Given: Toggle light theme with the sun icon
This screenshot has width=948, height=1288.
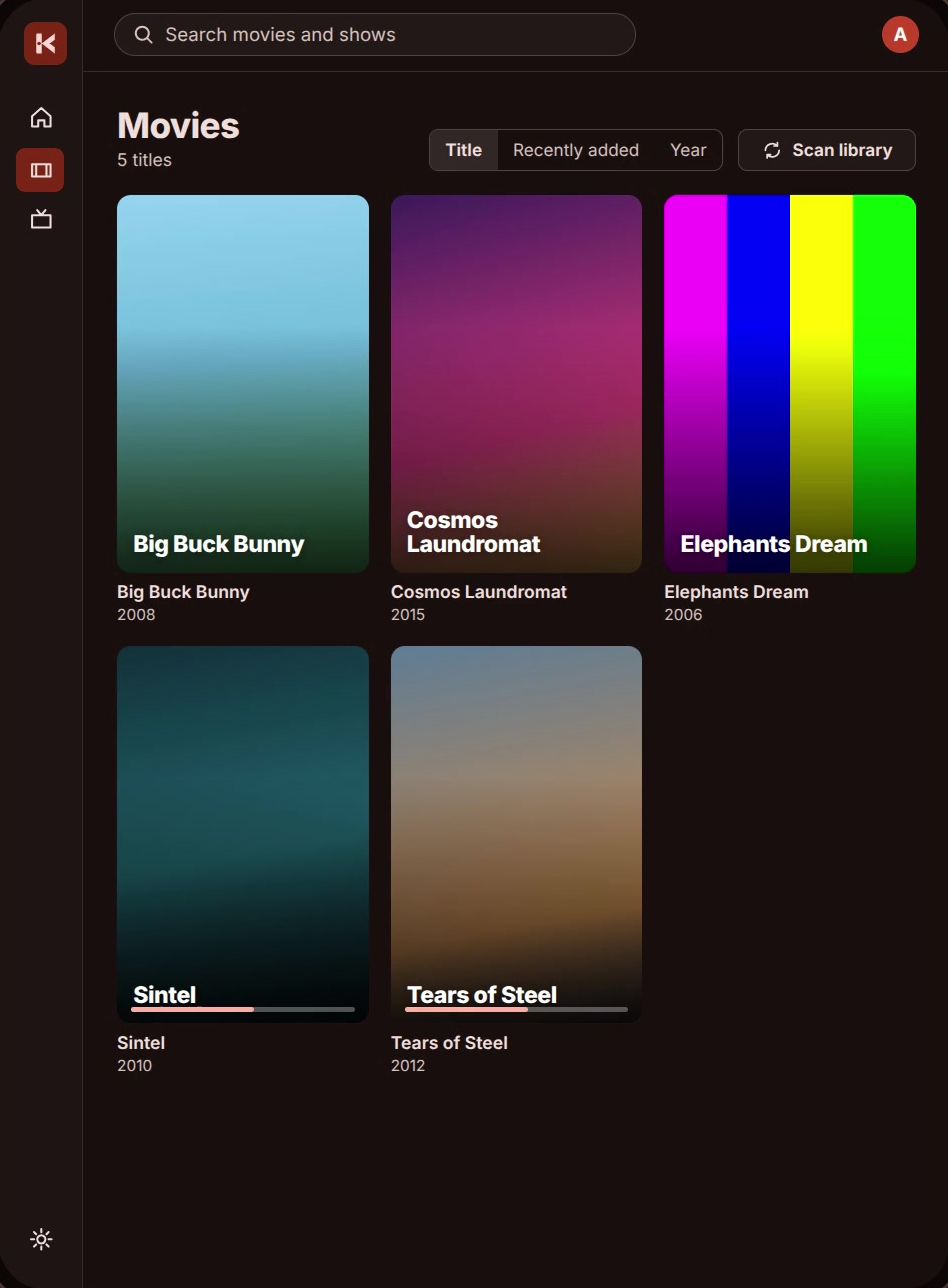Looking at the screenshot, I should tap(41, 1239).
